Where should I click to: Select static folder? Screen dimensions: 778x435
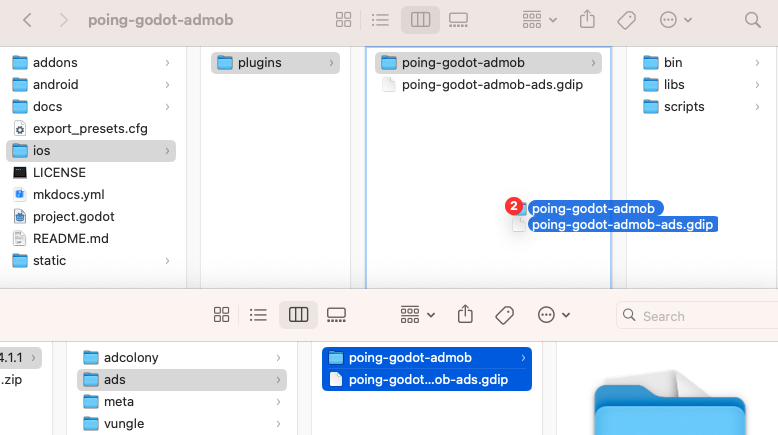[x=91, y=260]
